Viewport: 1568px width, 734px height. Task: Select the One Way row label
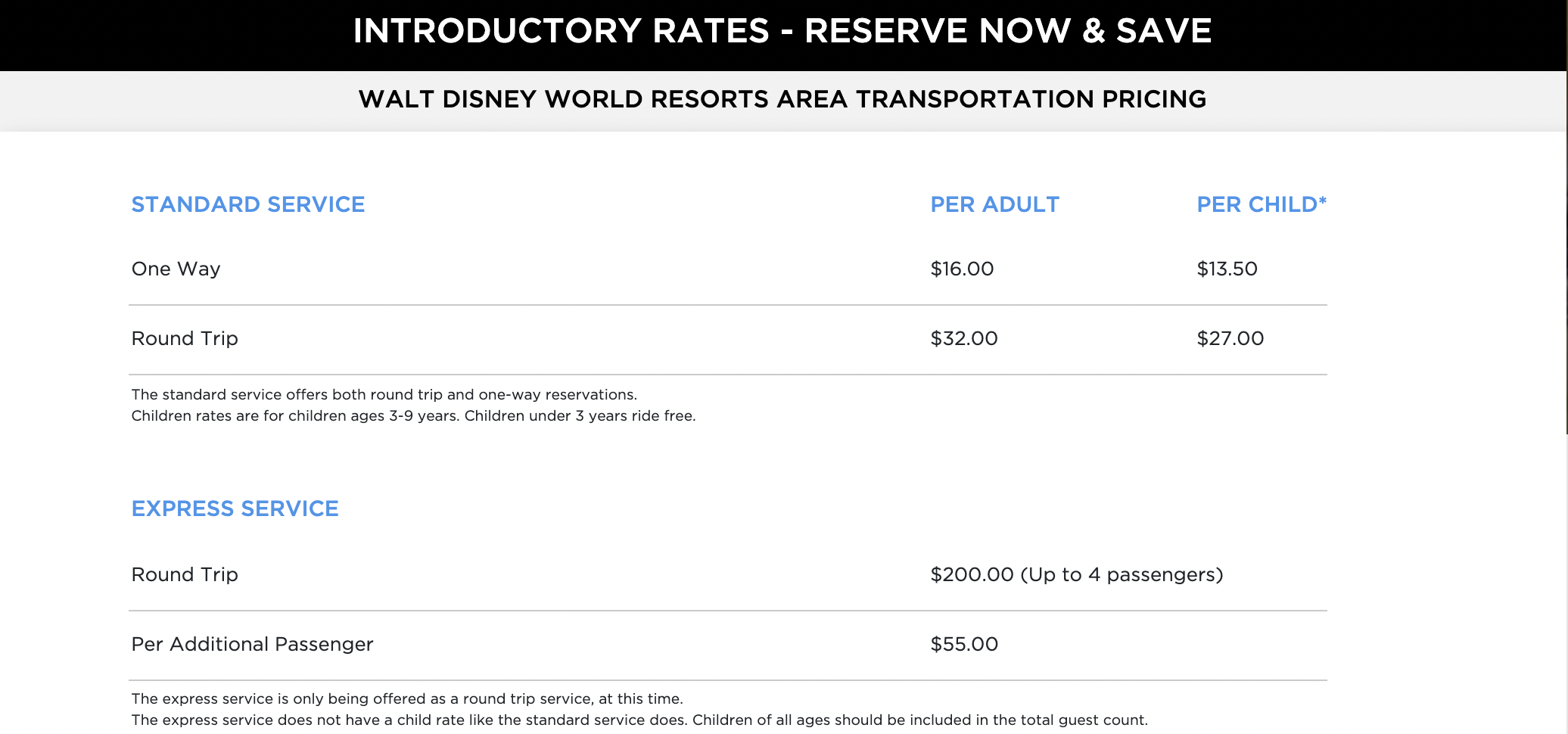pos(176,269)
